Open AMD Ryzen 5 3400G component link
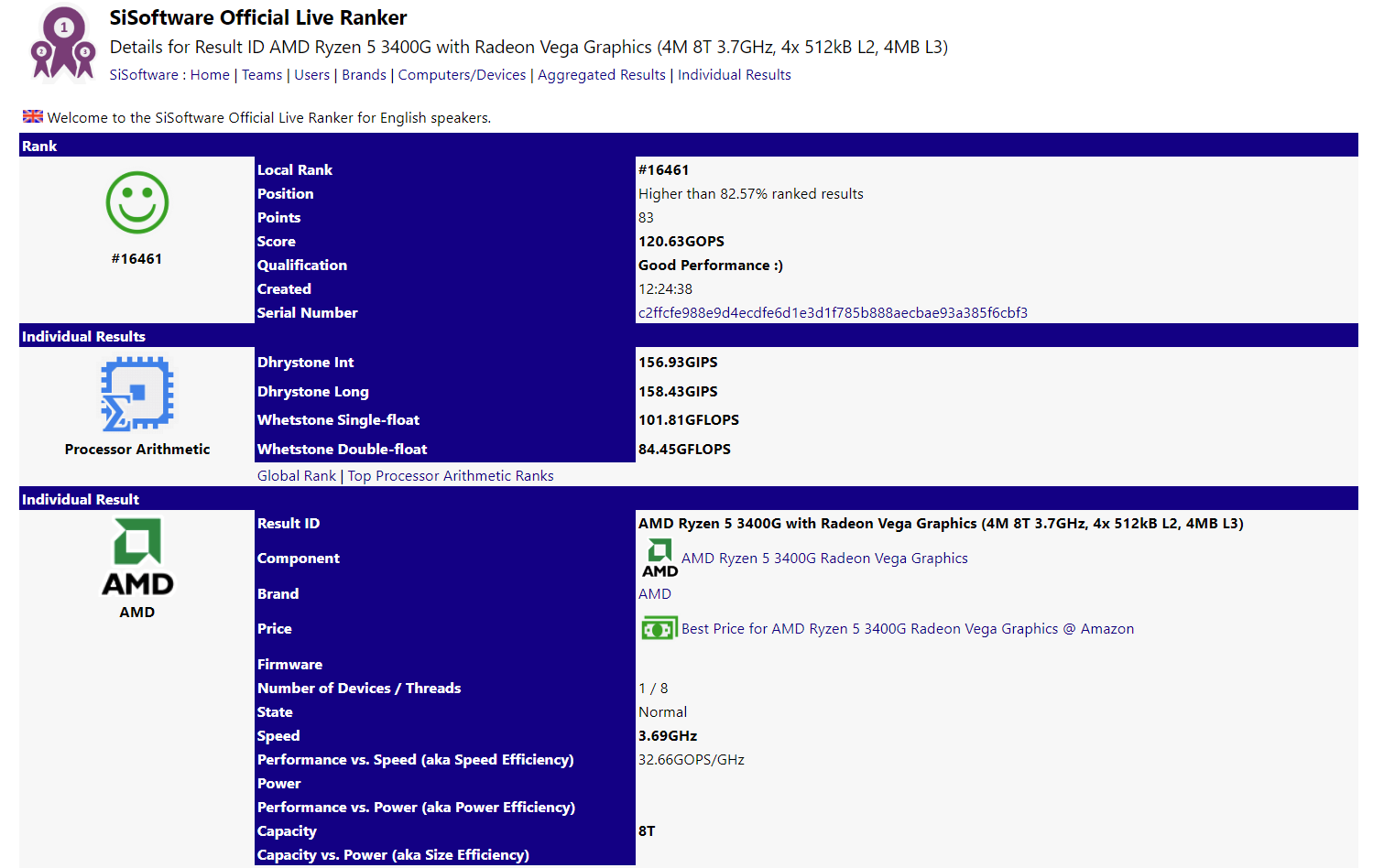This screenshot has width=1395, height=868. click(824, 559)
